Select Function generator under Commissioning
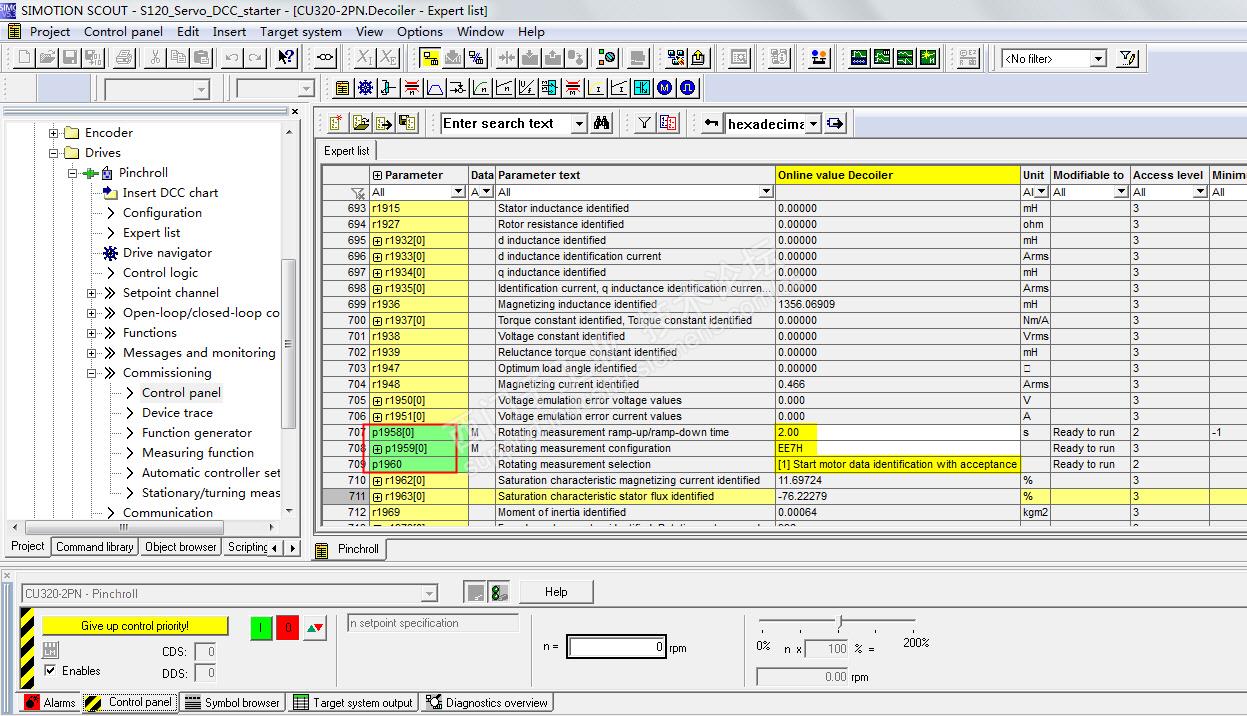1247x716 pixels. tap(197, 433)
